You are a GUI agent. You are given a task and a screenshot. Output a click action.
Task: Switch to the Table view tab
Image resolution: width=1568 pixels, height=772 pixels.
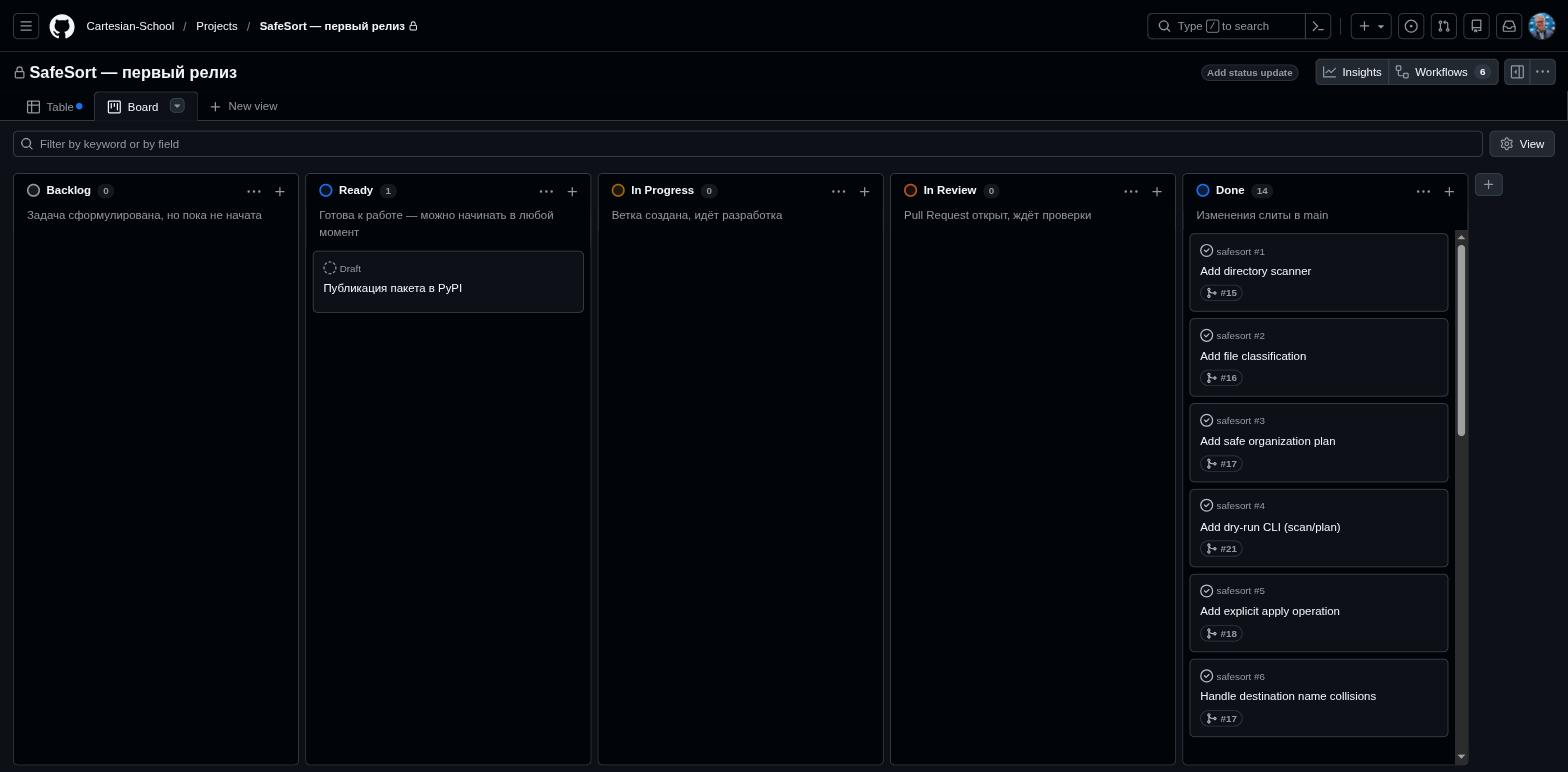click(54, 107)
